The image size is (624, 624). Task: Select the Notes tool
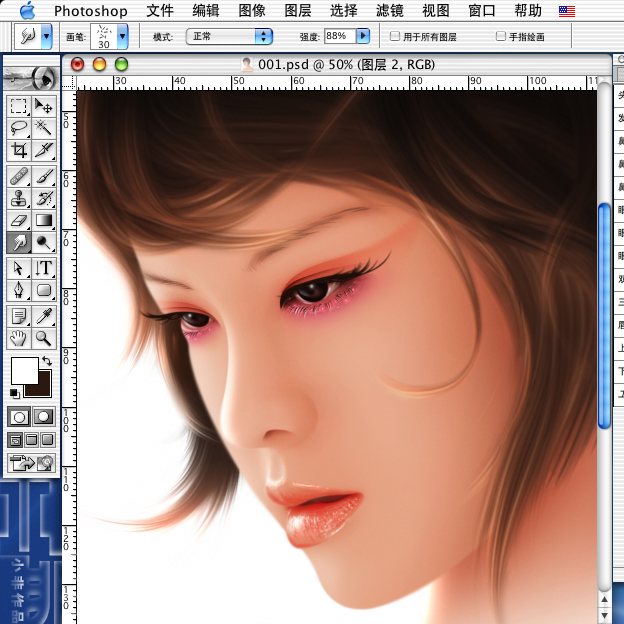pyautogui.click(x=19, y=316)
